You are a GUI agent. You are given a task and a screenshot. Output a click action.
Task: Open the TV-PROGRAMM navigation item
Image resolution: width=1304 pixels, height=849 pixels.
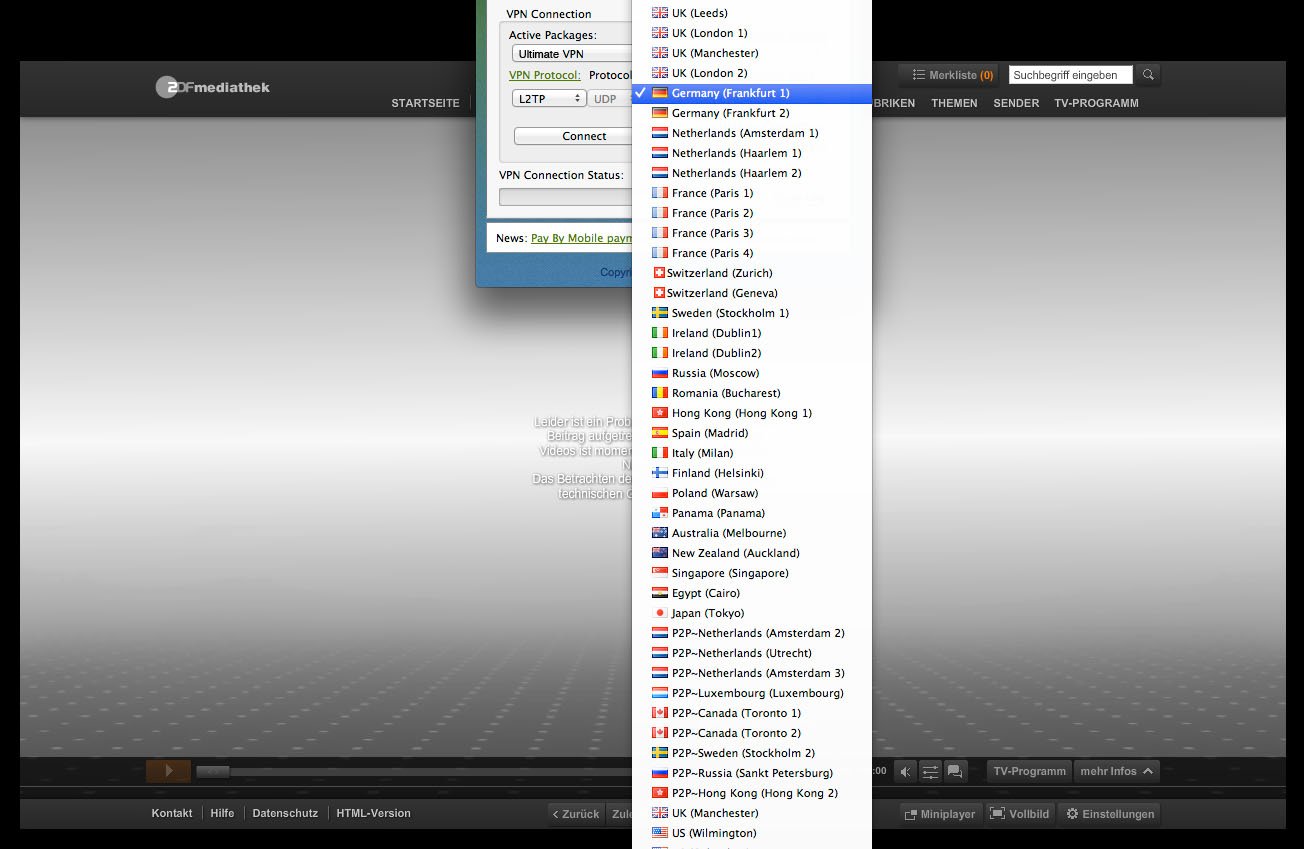[x=1096, y=103]
